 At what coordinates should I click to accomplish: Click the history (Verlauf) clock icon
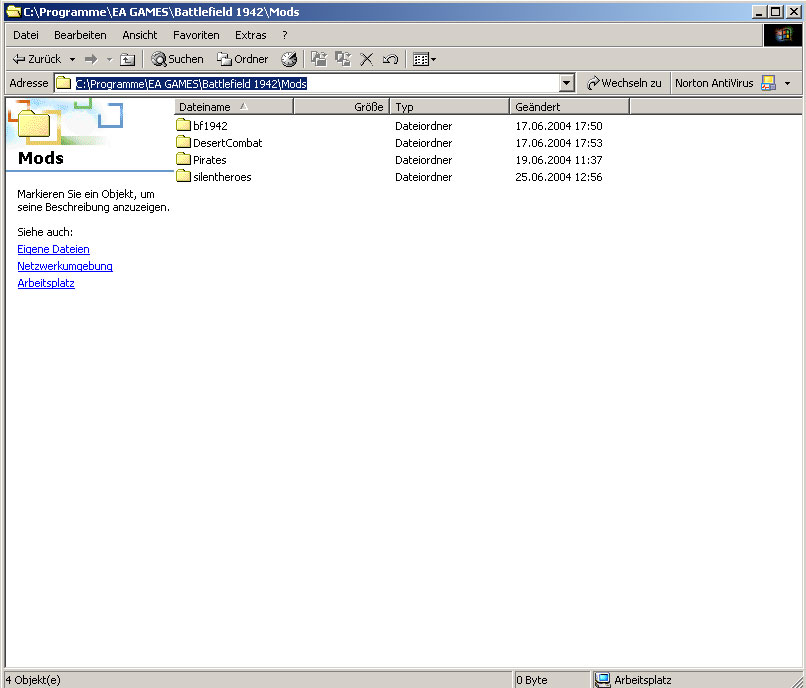pos(289,59)
